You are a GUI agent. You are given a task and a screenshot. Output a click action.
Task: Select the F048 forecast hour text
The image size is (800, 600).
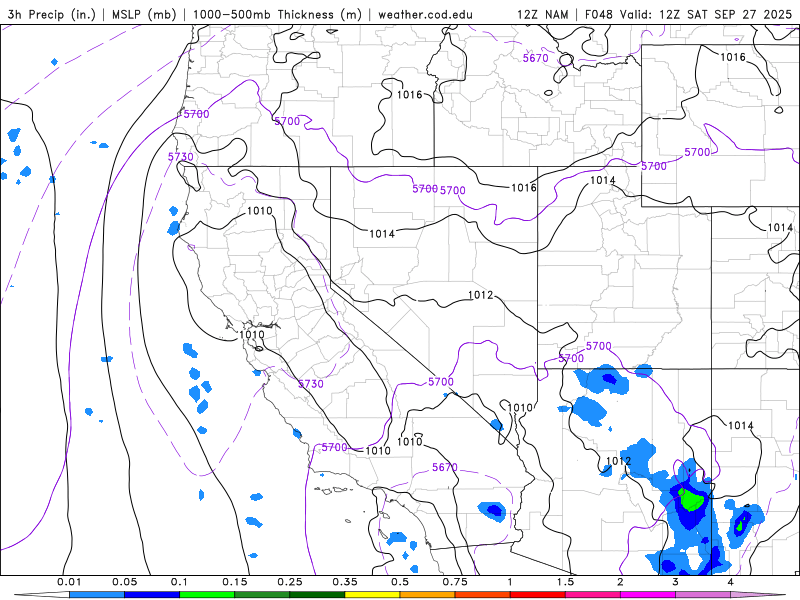coord(598,14)
